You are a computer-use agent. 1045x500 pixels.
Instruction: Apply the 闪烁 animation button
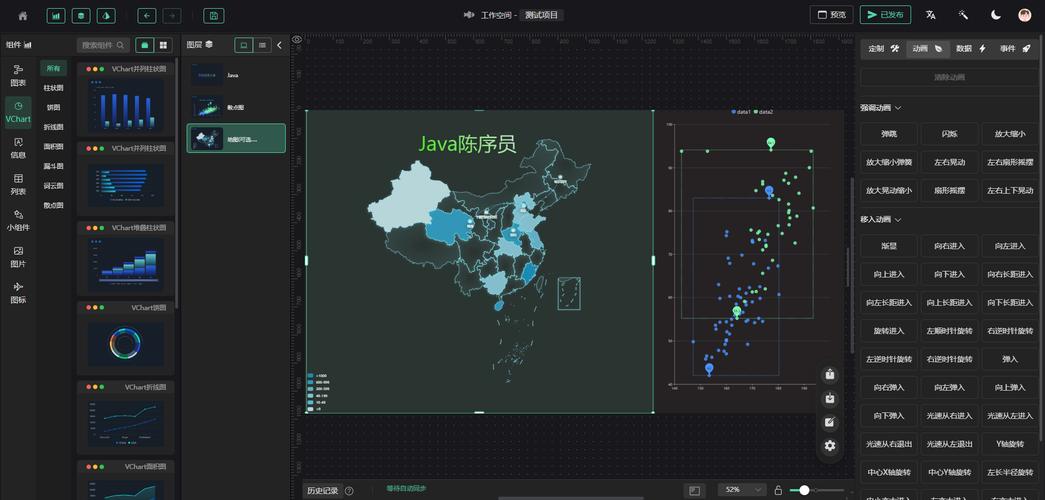(949, 134)
